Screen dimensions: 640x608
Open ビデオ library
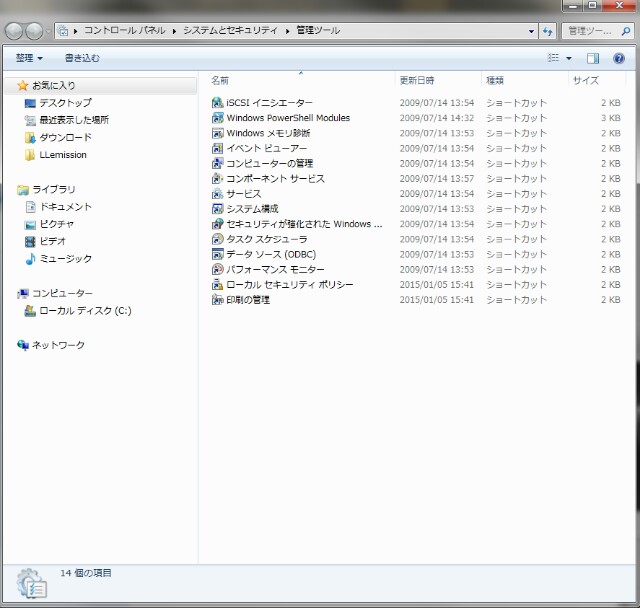(x=53, y=241)
